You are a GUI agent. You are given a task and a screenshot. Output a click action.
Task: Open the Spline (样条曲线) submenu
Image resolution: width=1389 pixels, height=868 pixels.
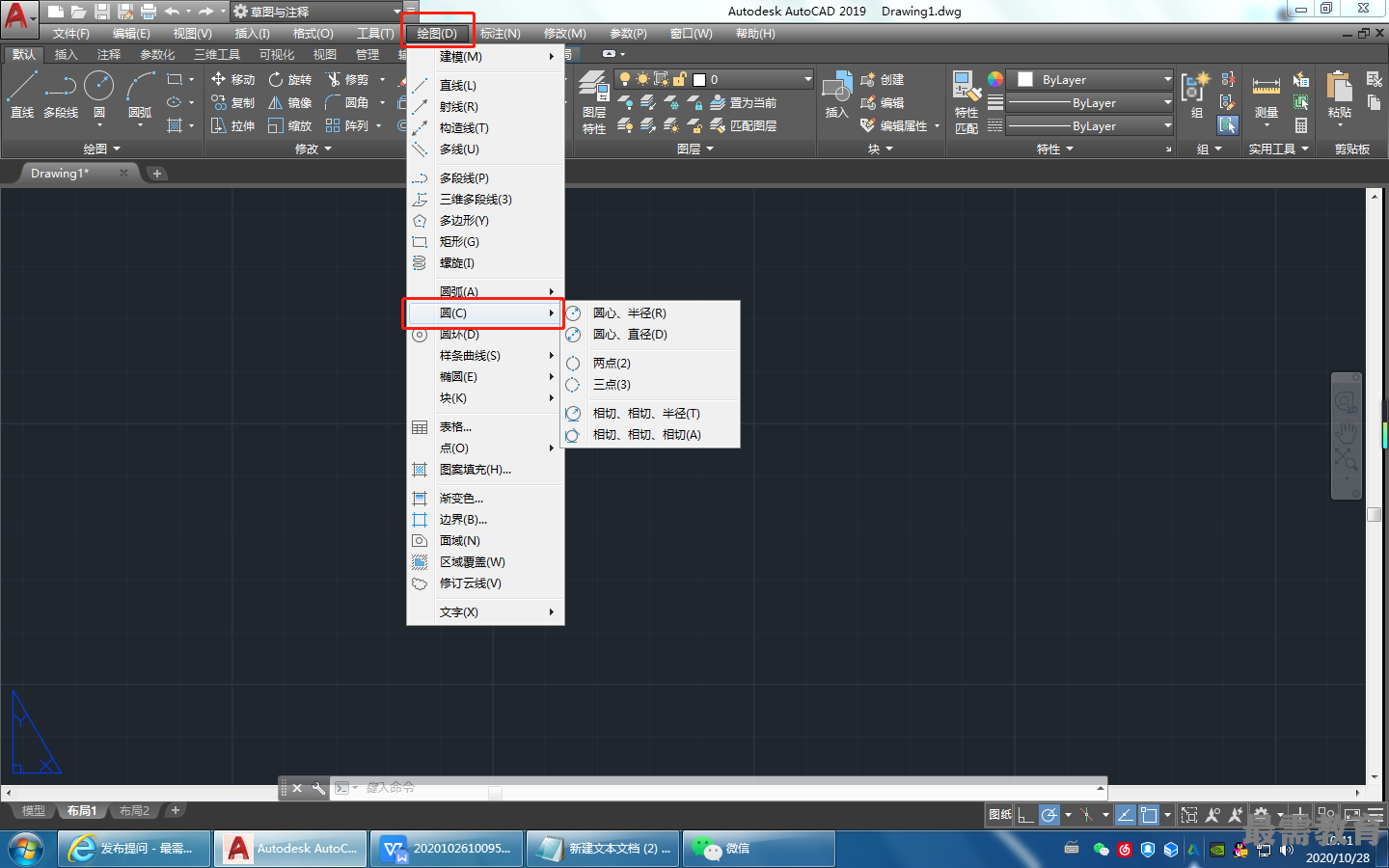[485, 355]
